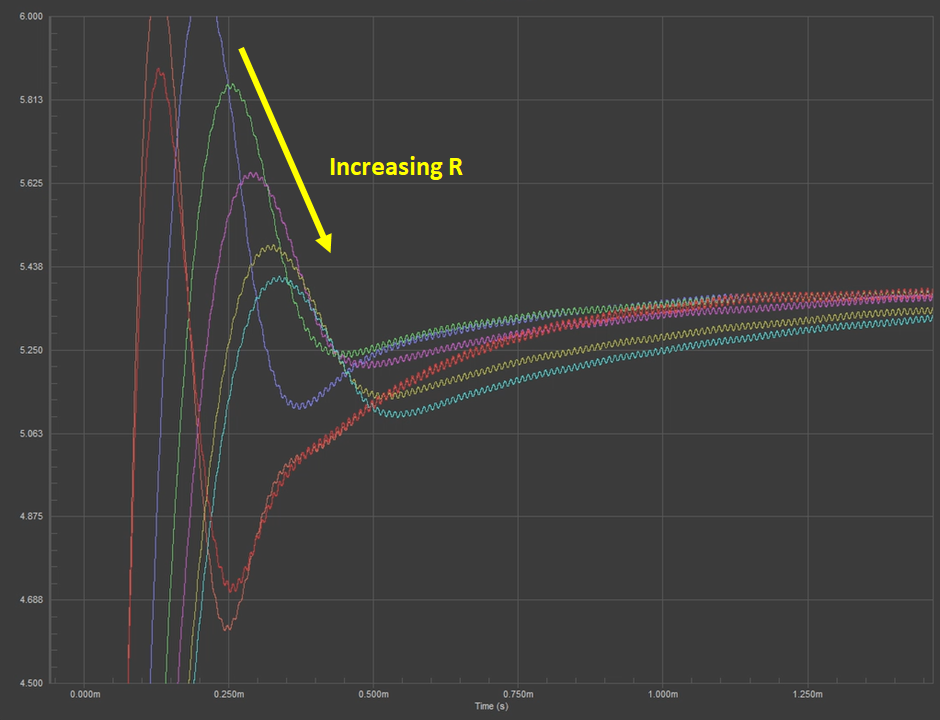Select the 1.250m time axis tick label
This screenshot has height=720, width=940.
click(x=808, y=694)
